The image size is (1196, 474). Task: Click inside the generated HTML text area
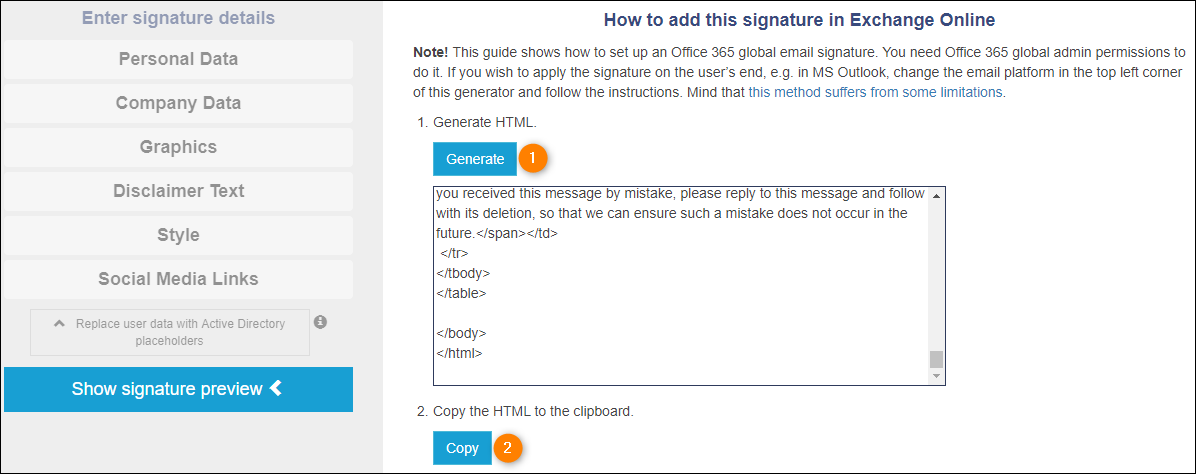tap(680, 286)
